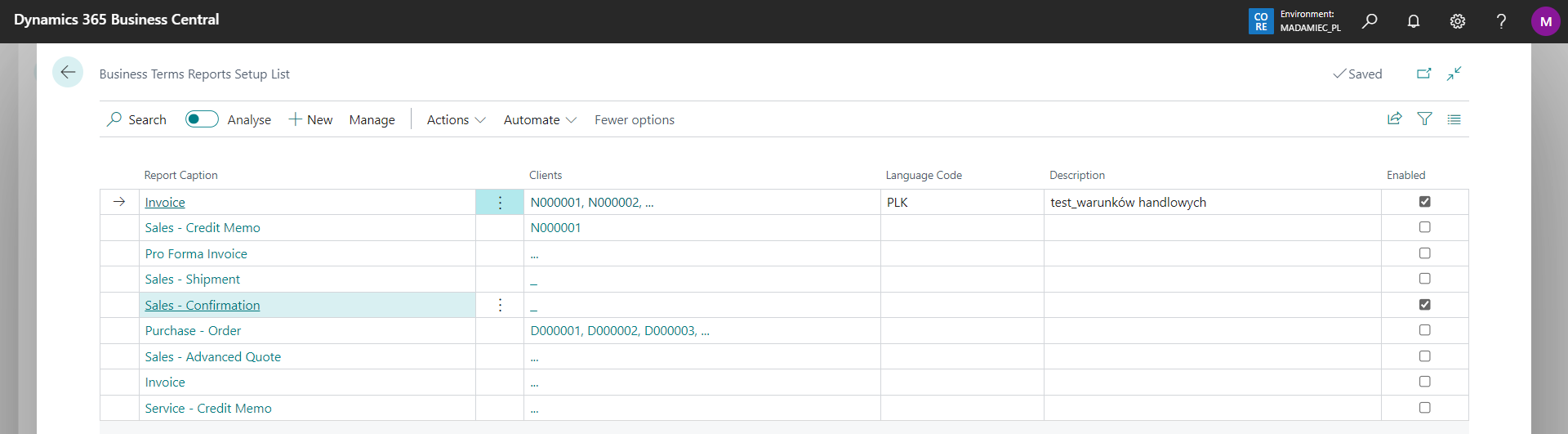Expand the Actions dropdown menu
The image size is (1568, 434).
click(456, 120)
